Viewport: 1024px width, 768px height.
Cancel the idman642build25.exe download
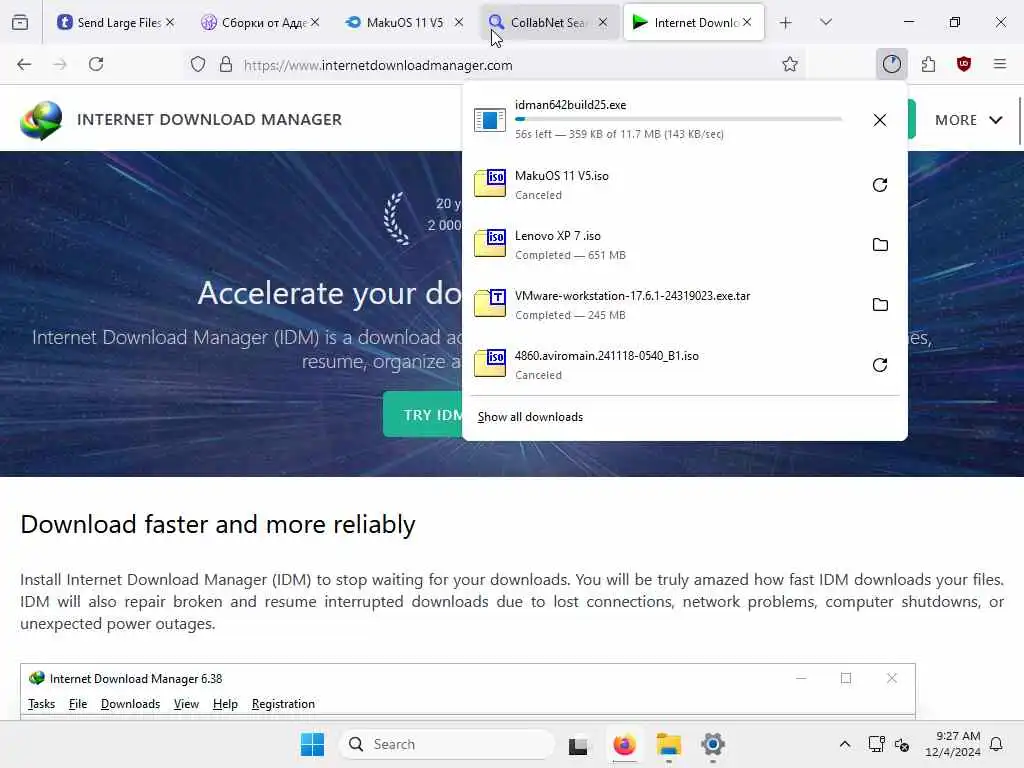880,120
